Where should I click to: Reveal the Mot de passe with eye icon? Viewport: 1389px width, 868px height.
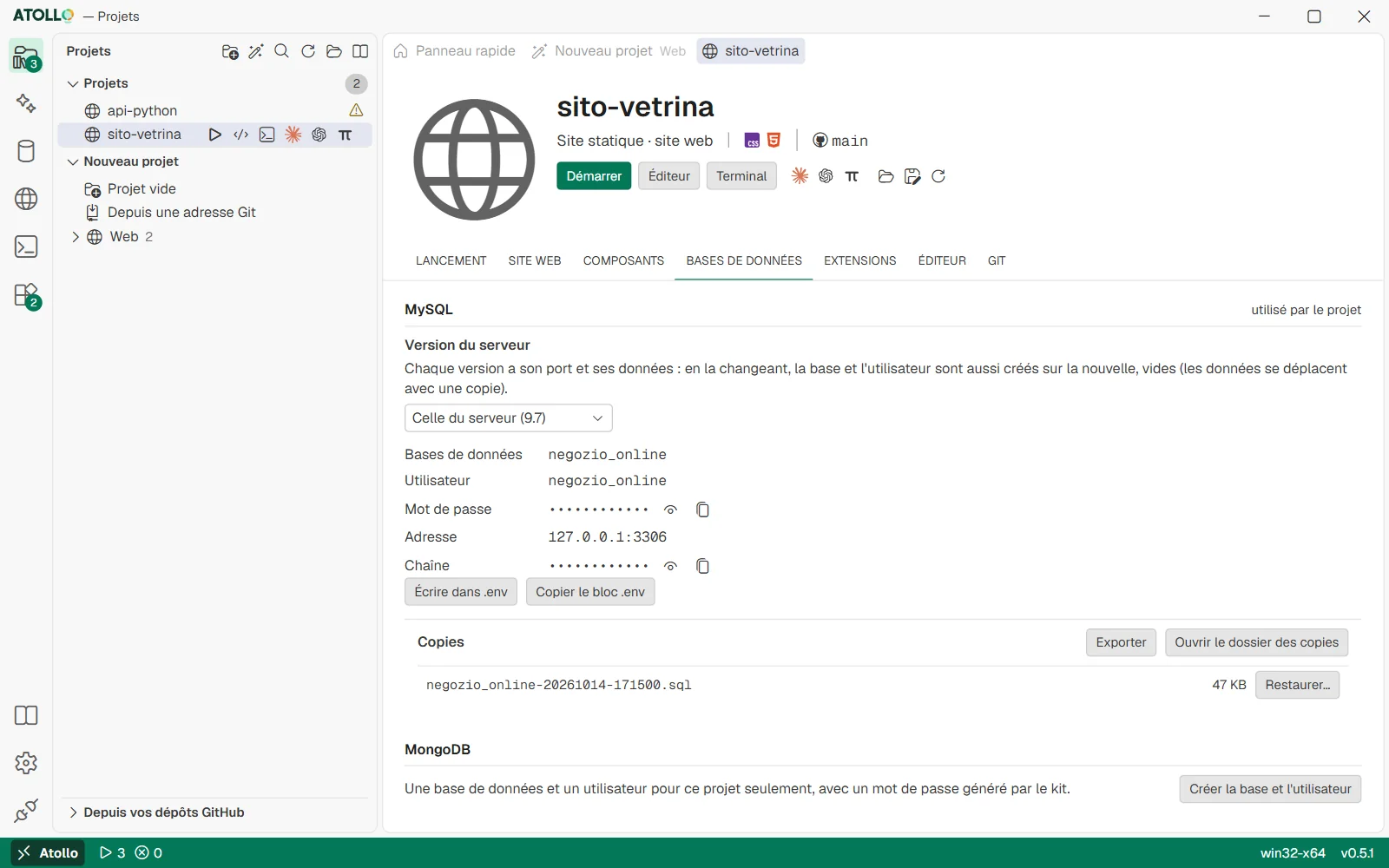[x=670, y=510]
